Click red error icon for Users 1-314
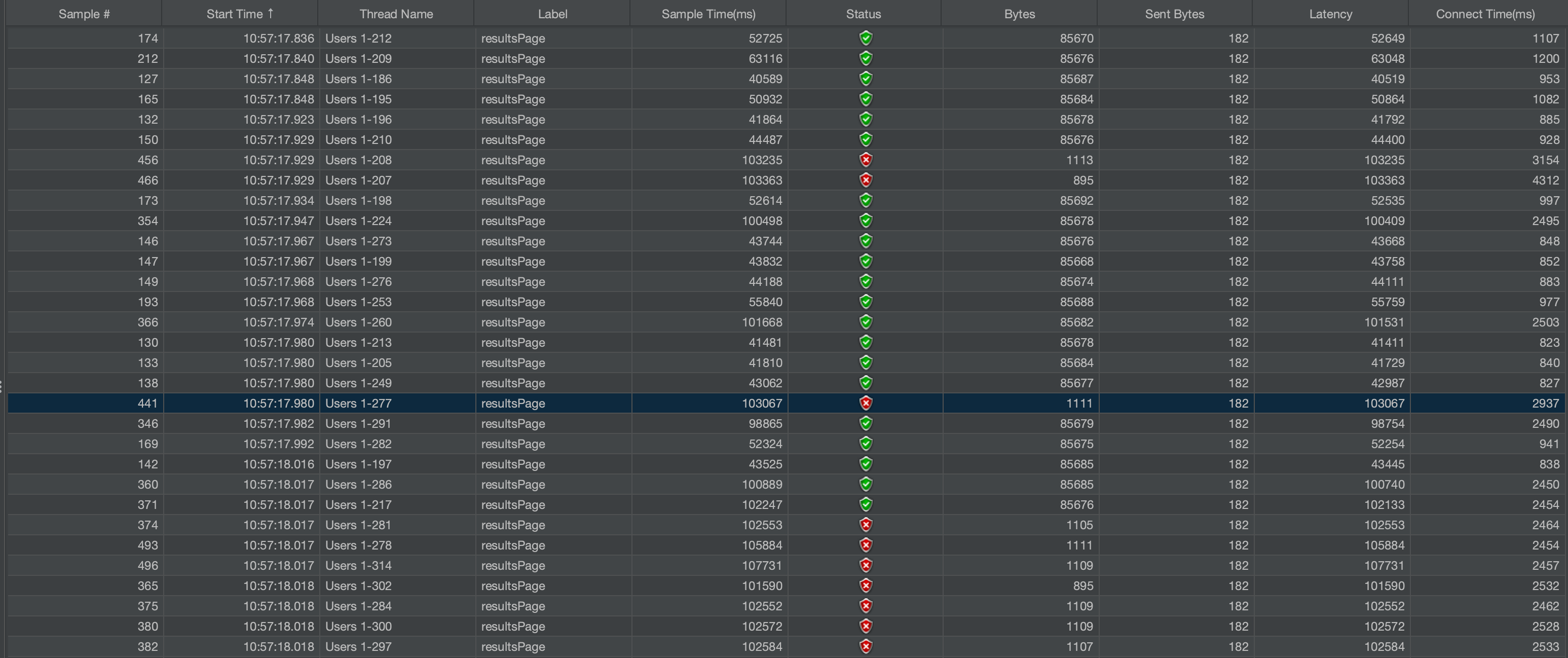1568x658 pixels. tap(866, 565)
